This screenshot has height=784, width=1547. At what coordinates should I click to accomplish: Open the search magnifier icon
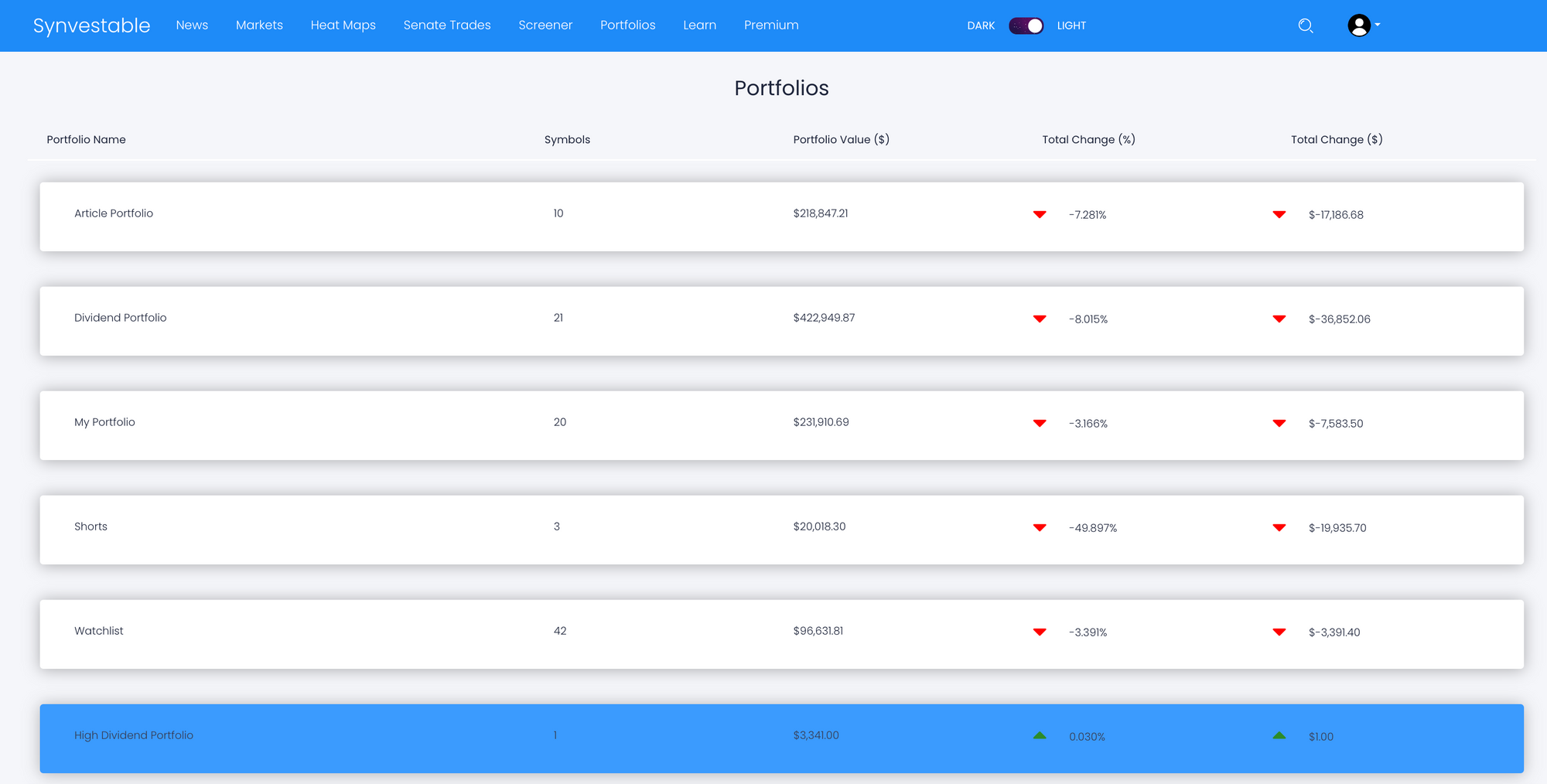(1306, 26)
